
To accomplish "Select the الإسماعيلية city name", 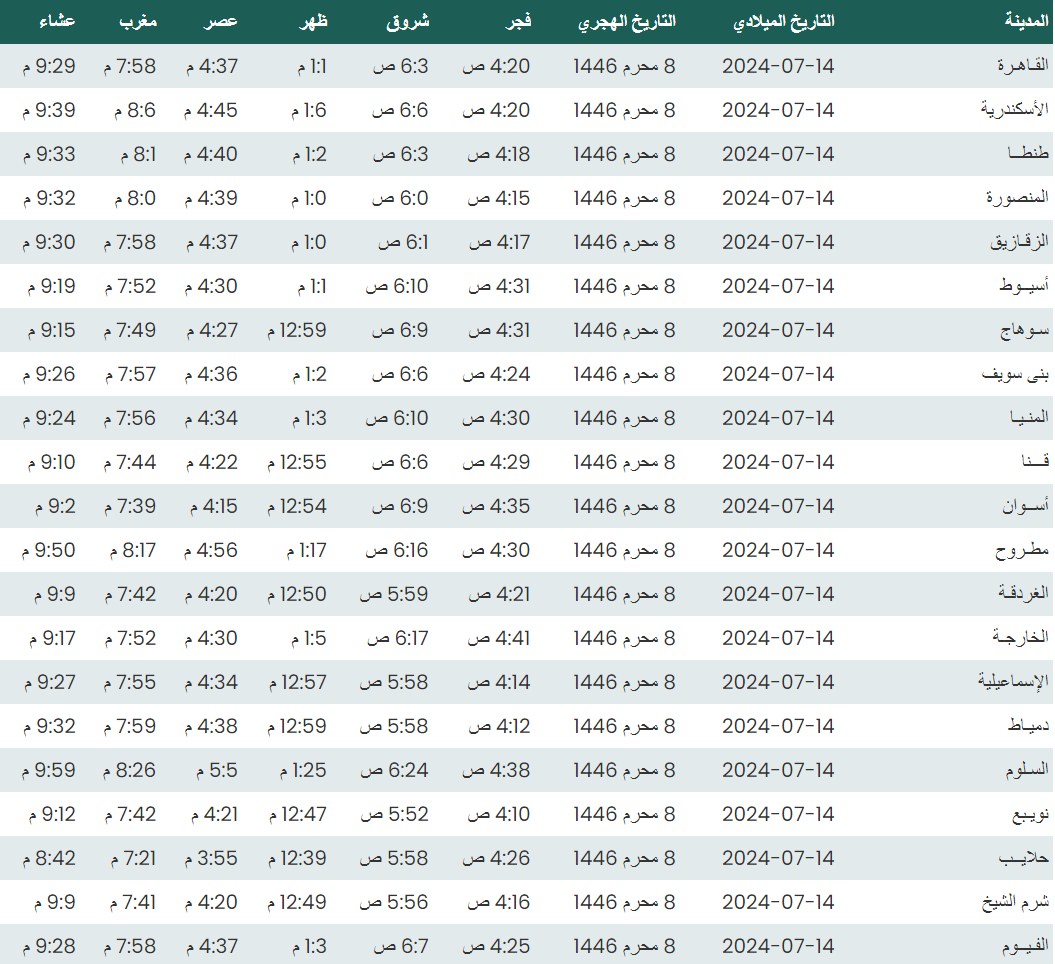I will pyautogui.click(x=1013, y=682).
